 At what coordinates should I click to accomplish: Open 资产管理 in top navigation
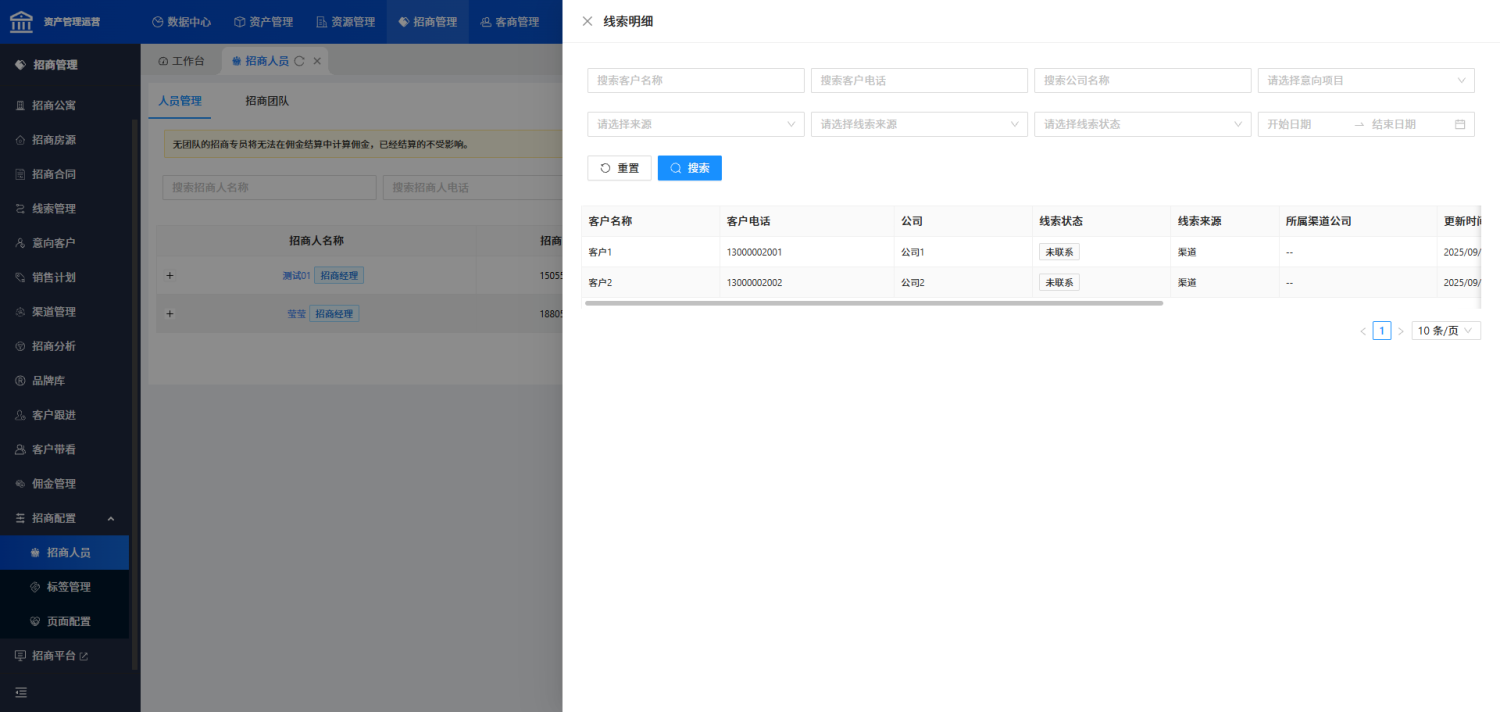263,21
